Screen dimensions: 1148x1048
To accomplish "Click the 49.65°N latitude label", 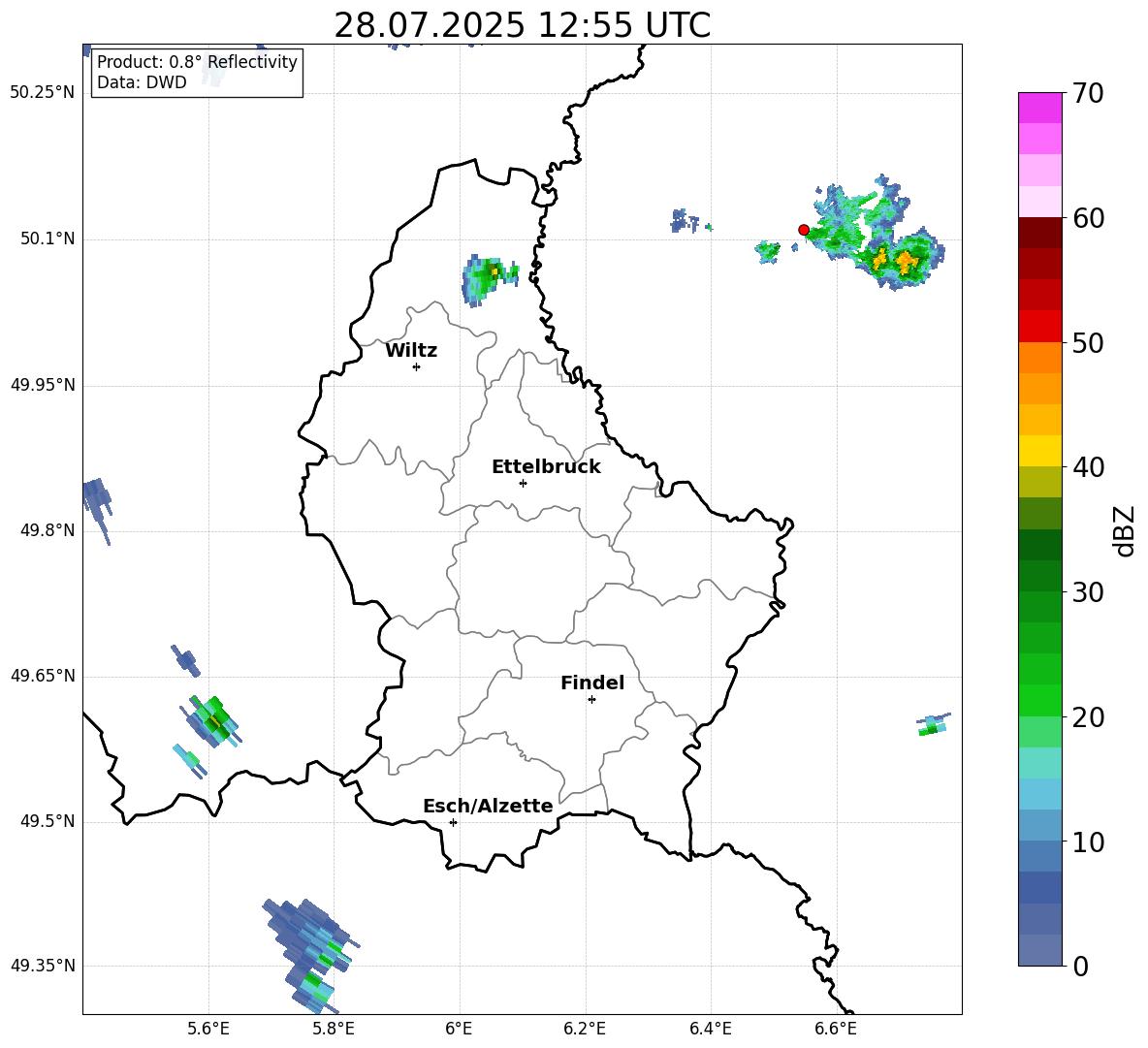I will [x=43, y=676].
